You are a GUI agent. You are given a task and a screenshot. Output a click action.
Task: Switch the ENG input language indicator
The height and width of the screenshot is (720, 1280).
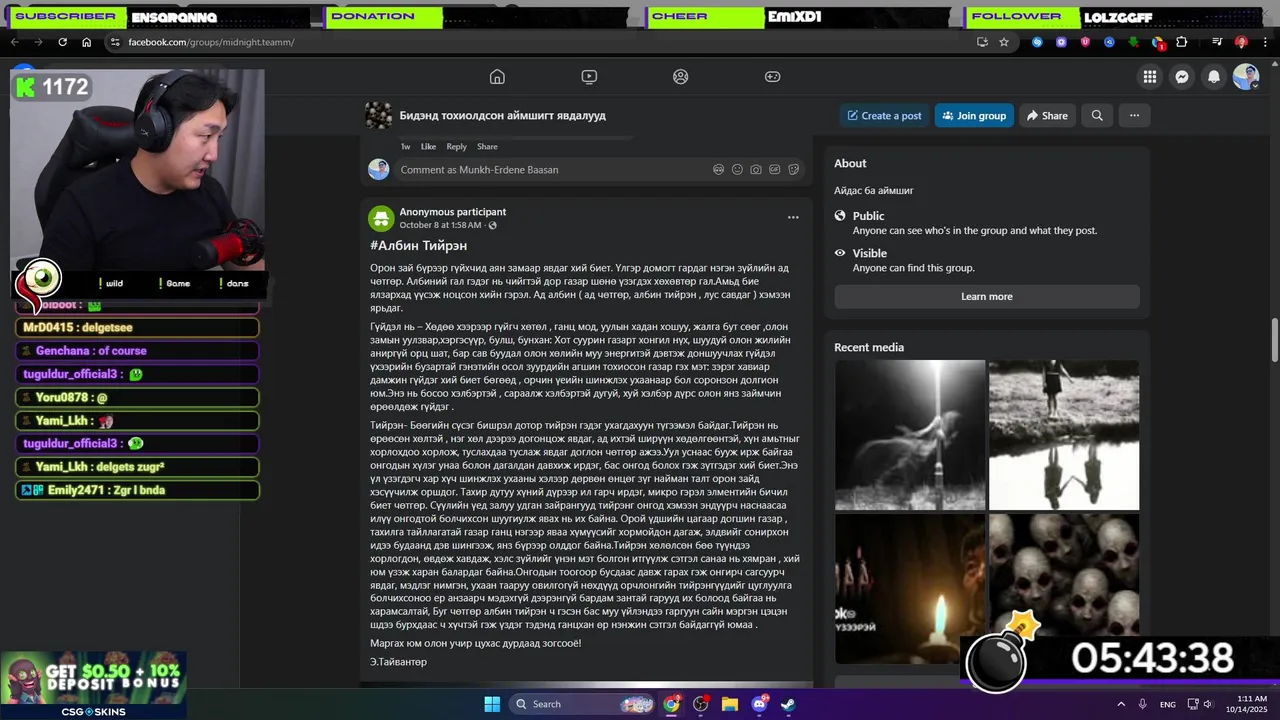[1168, 704]
